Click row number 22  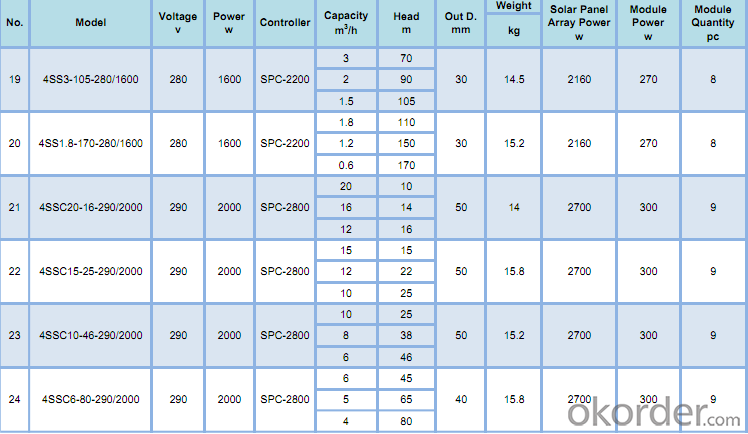(14, 271)
